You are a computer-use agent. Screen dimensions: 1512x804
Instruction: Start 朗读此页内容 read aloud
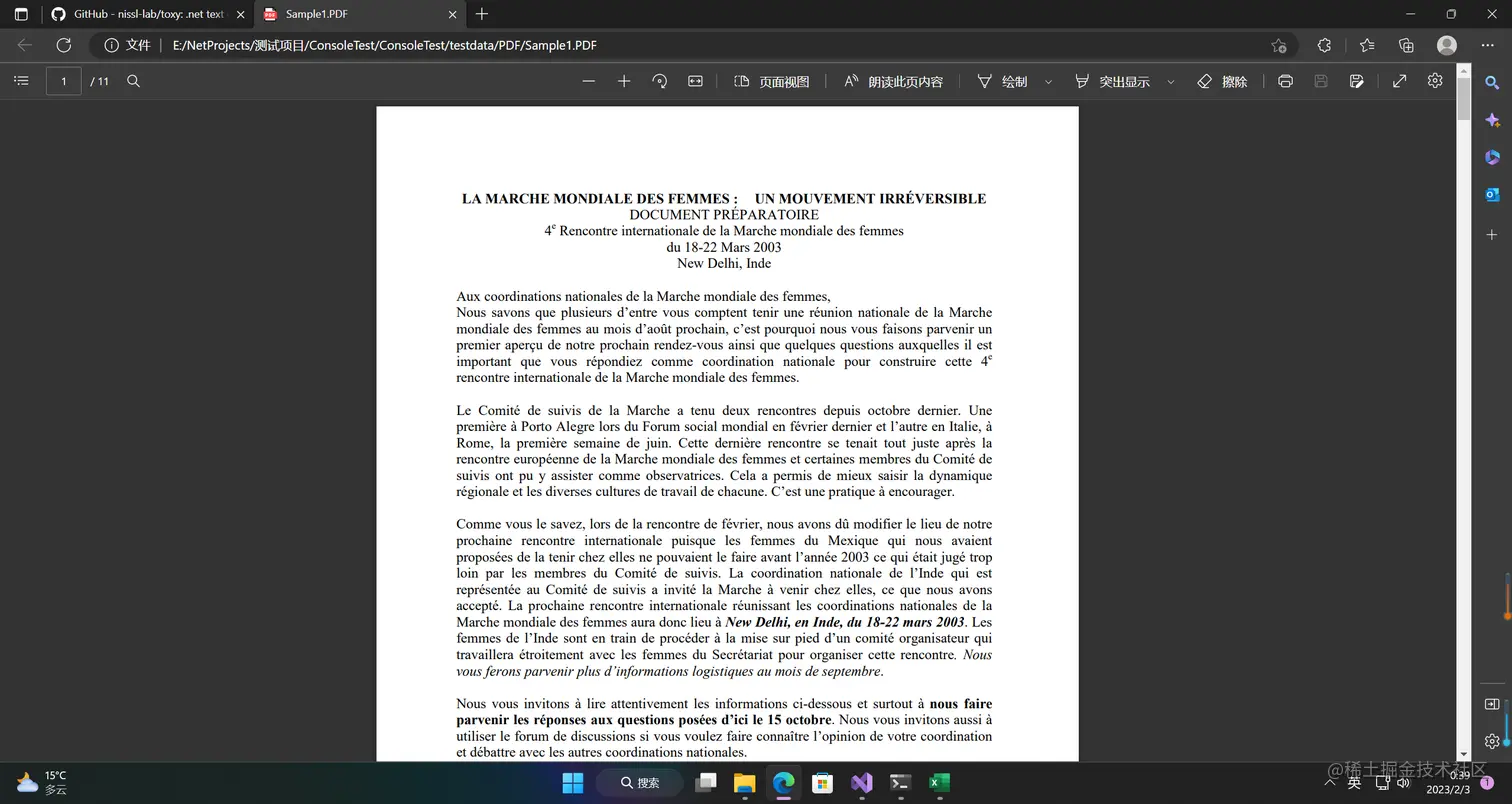click(x=893, y=81)
